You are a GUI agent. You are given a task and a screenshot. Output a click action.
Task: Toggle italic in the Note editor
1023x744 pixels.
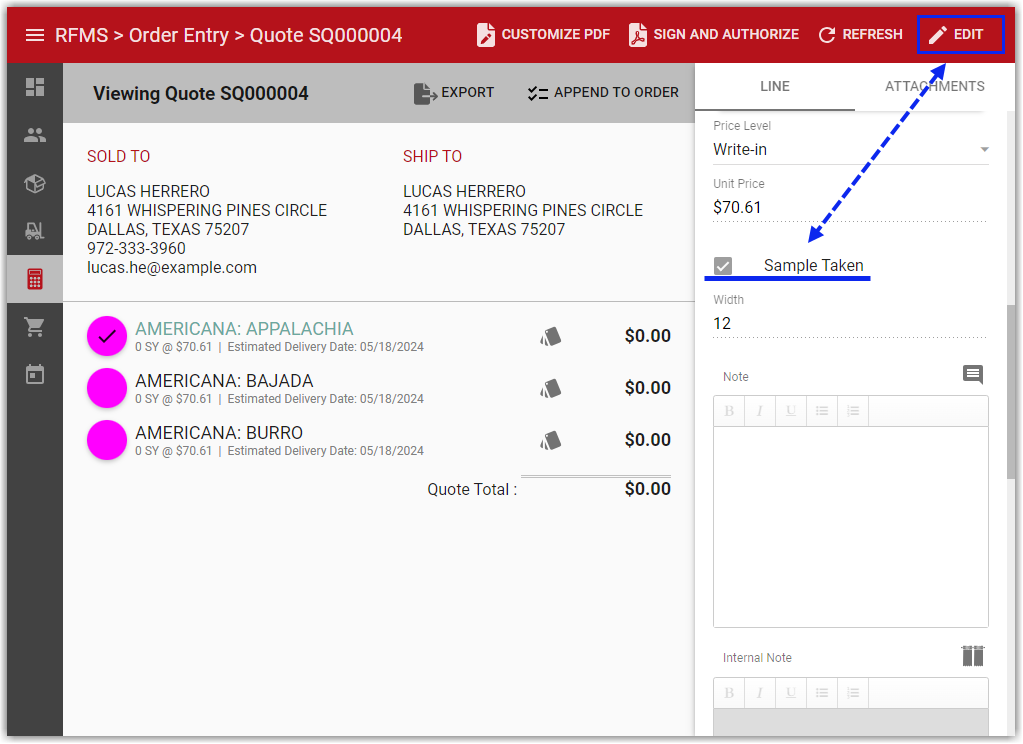pos(760,411)
